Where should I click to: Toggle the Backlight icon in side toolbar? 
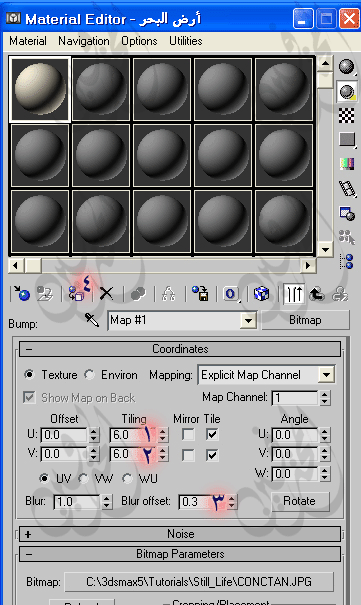[346, 91]
